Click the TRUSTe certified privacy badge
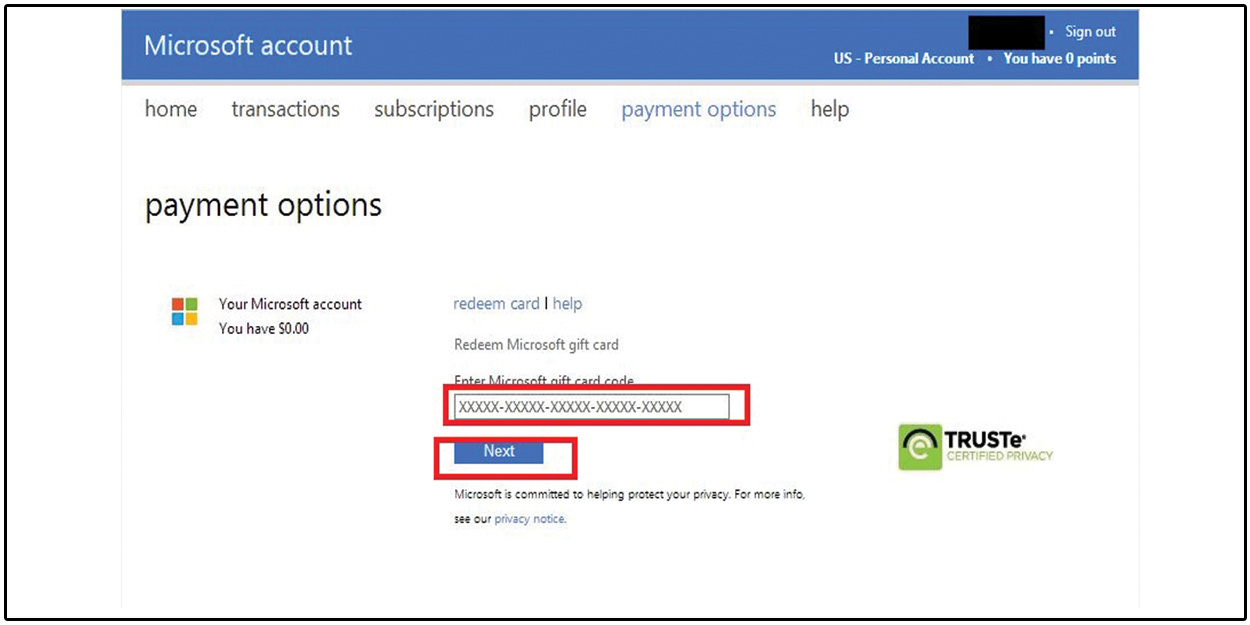The height and width of the screenshot is (625, 1250). point(976,447)
